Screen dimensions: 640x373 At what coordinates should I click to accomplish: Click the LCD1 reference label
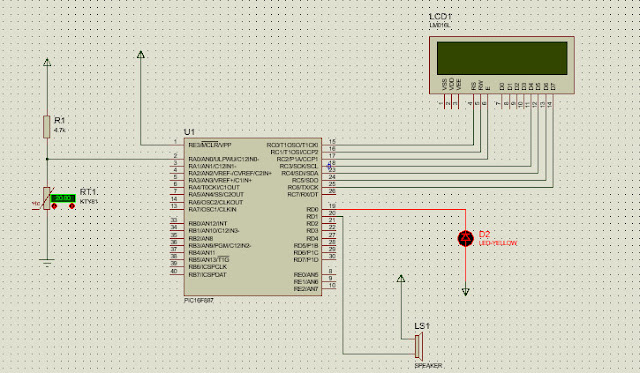click(440, 16)
